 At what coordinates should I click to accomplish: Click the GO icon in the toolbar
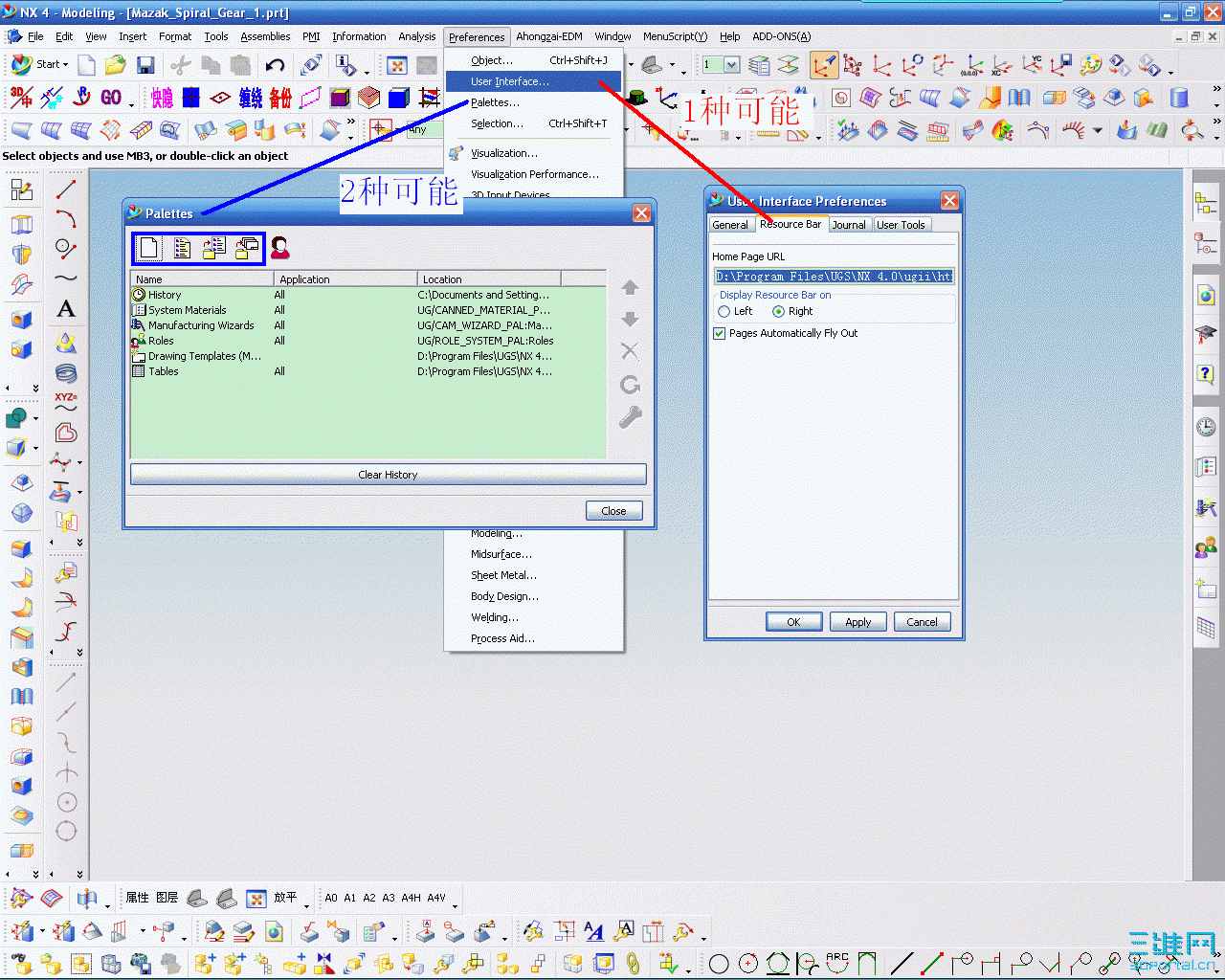pos(111,98)
